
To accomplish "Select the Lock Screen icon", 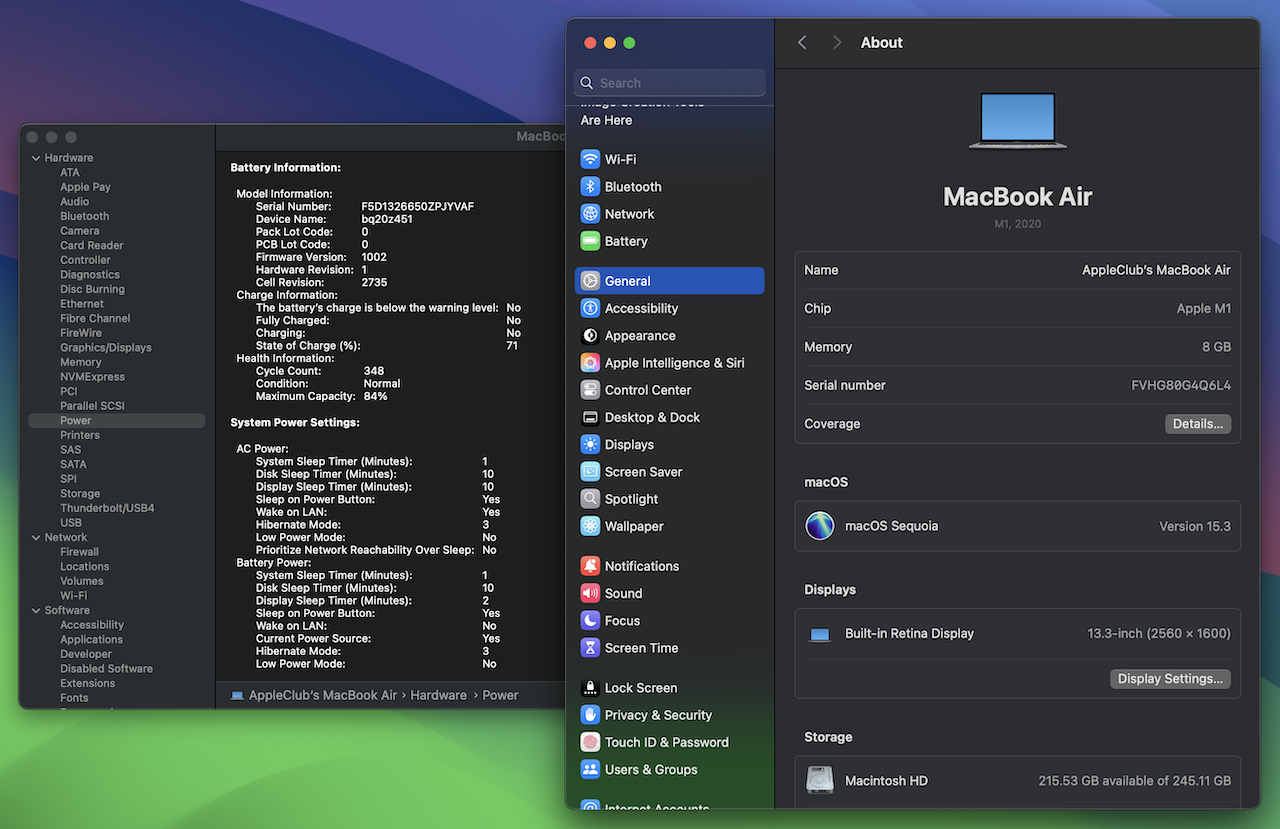I will pos(590,688).
